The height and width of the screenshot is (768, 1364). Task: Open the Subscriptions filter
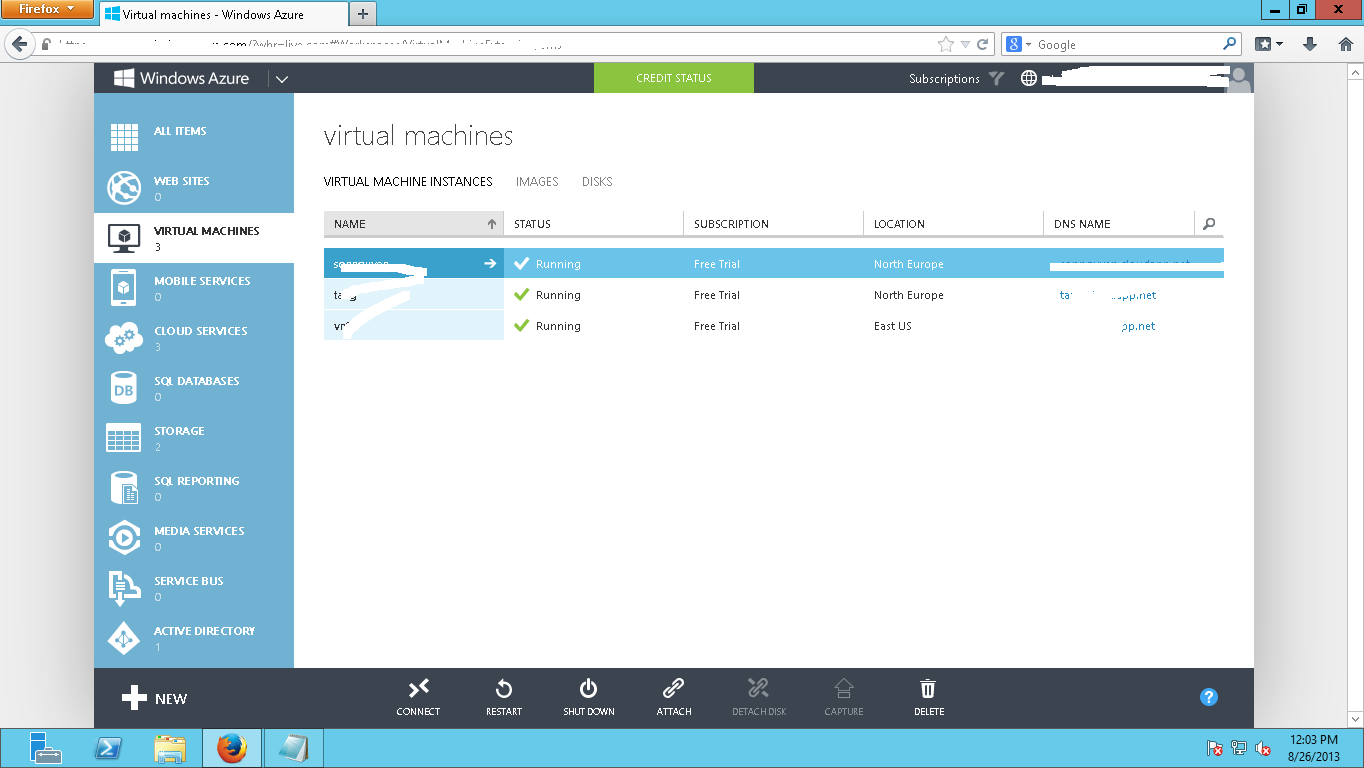tap(956, 78)
